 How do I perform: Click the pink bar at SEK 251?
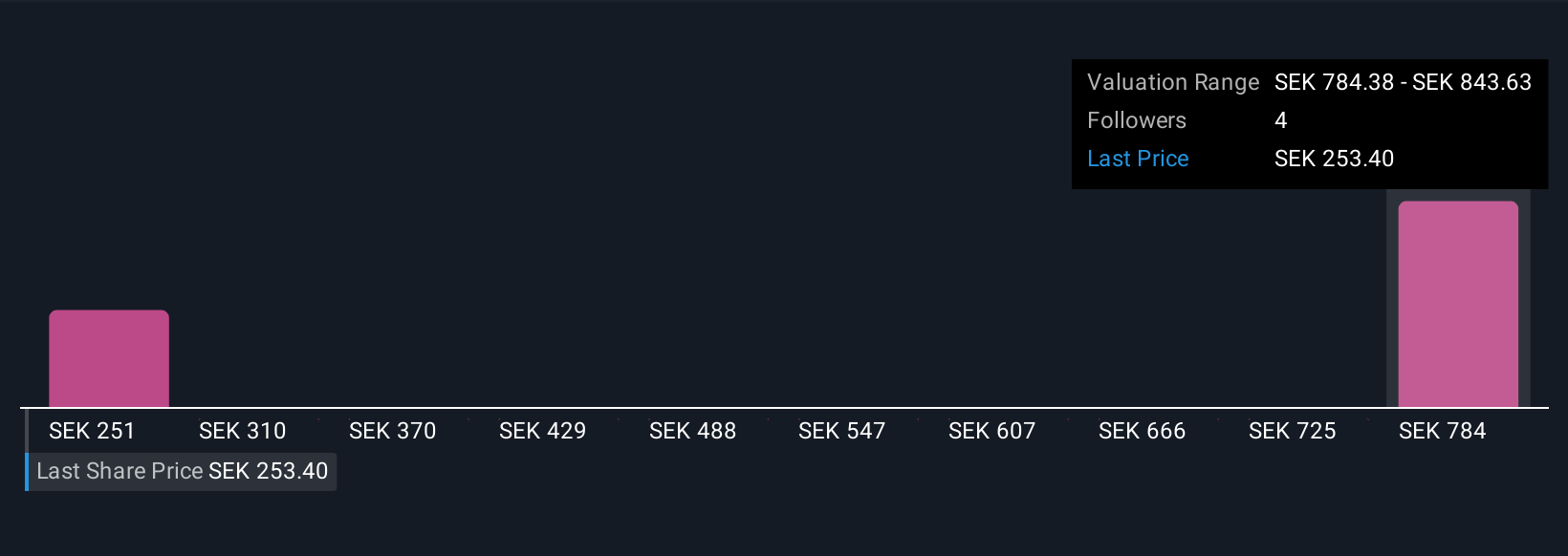pos(109,358)
